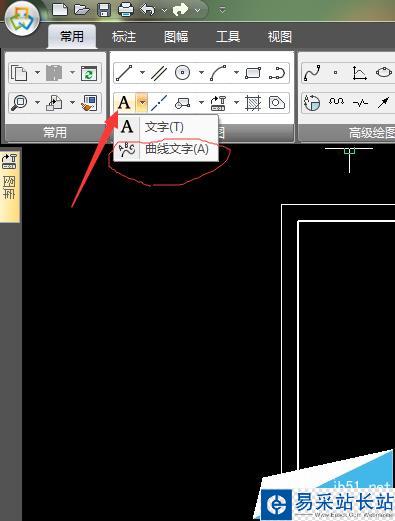Viewport: 395px width, 521px height.
Task: Expand the undo history dropdown arrow
Action: pos(164,11)
